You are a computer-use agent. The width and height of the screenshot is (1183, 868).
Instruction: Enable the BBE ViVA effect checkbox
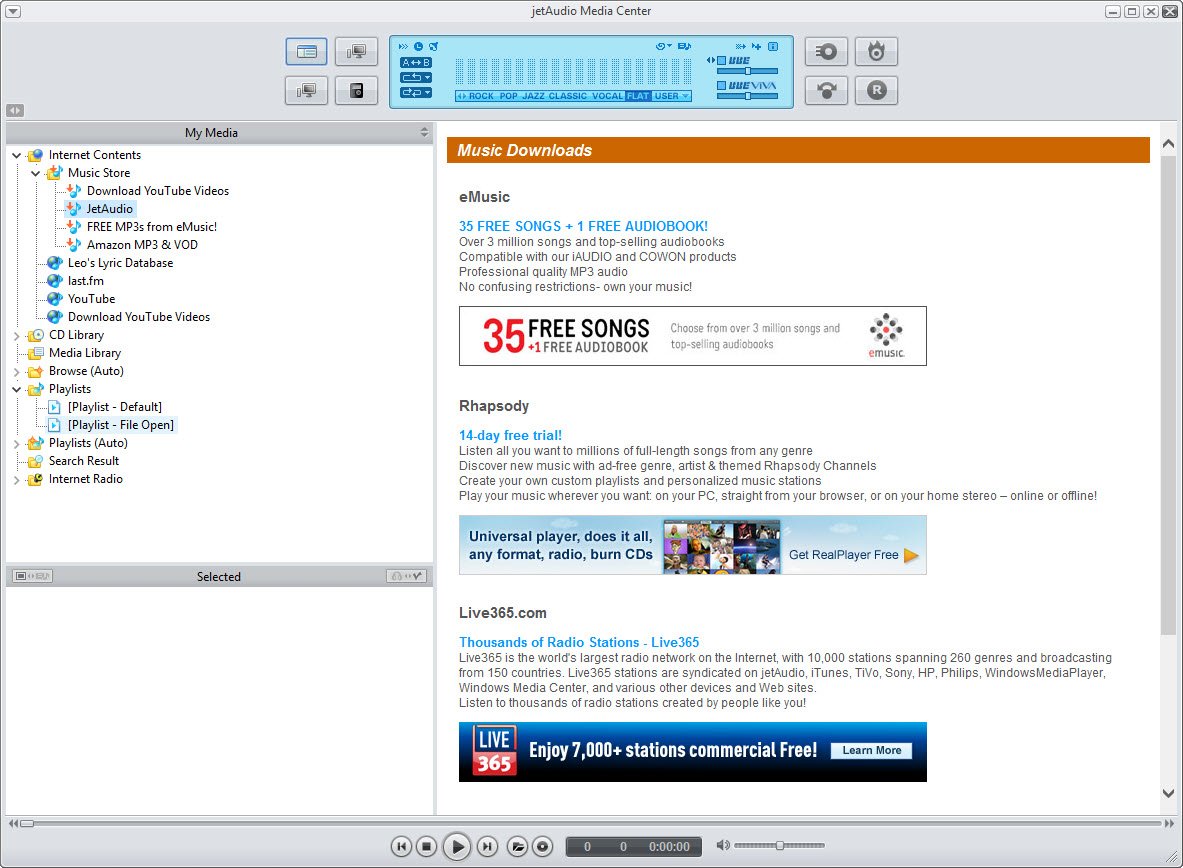[721, 85]
